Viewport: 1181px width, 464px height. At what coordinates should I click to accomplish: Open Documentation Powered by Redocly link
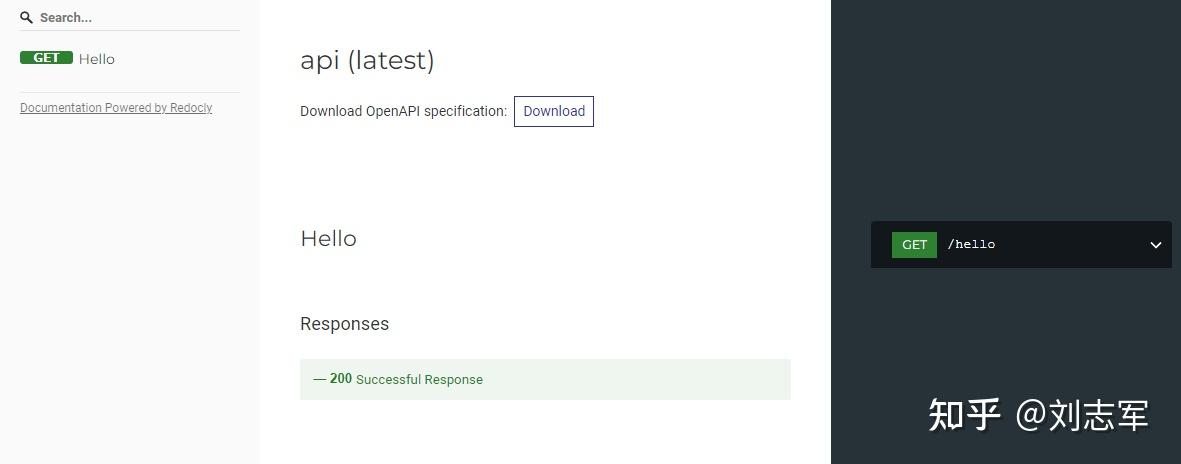[x=116, y=108]
